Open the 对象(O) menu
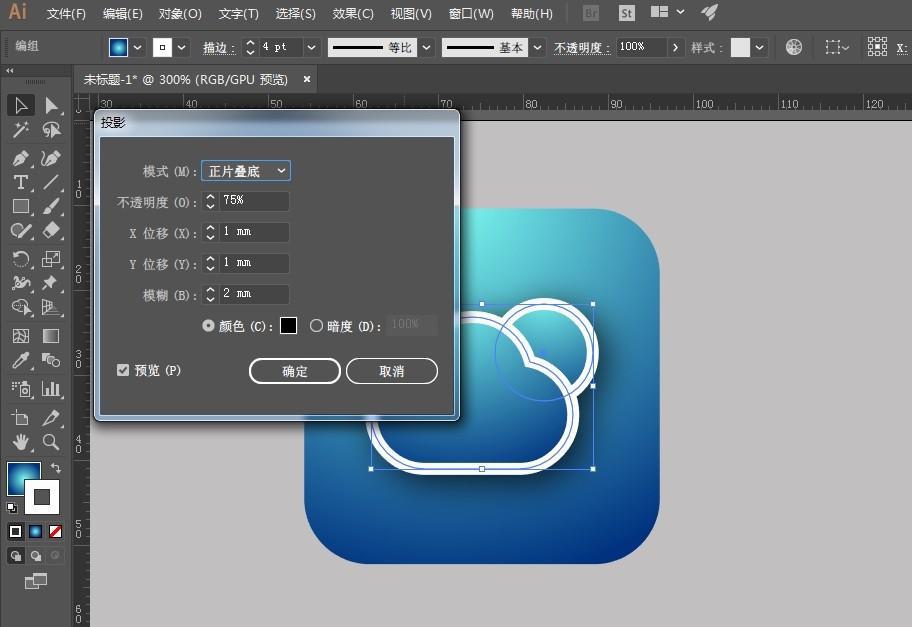The image size is (912, 627). (180, 13)
